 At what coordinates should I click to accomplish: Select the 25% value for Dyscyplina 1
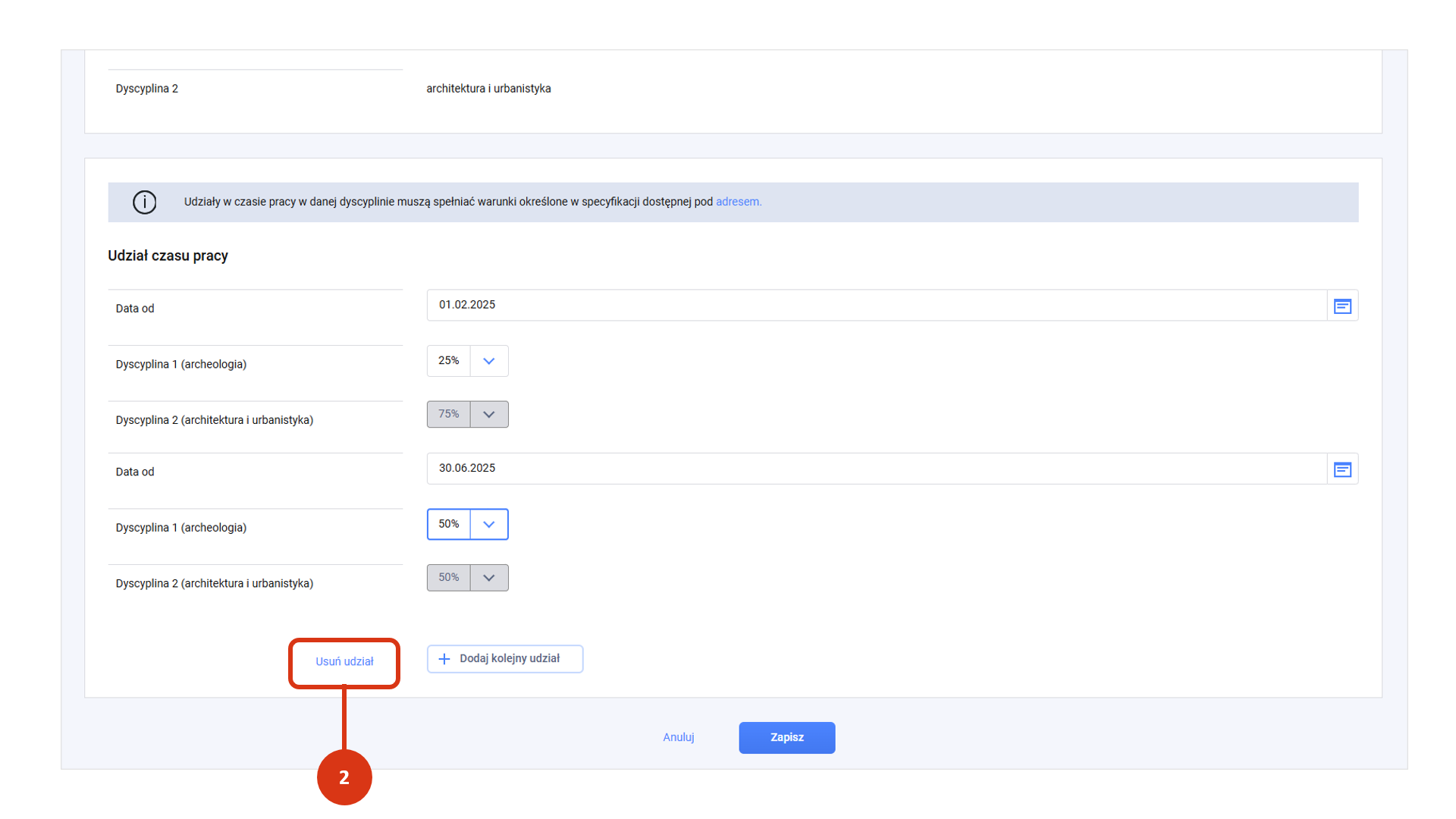[x=449, y=361]
